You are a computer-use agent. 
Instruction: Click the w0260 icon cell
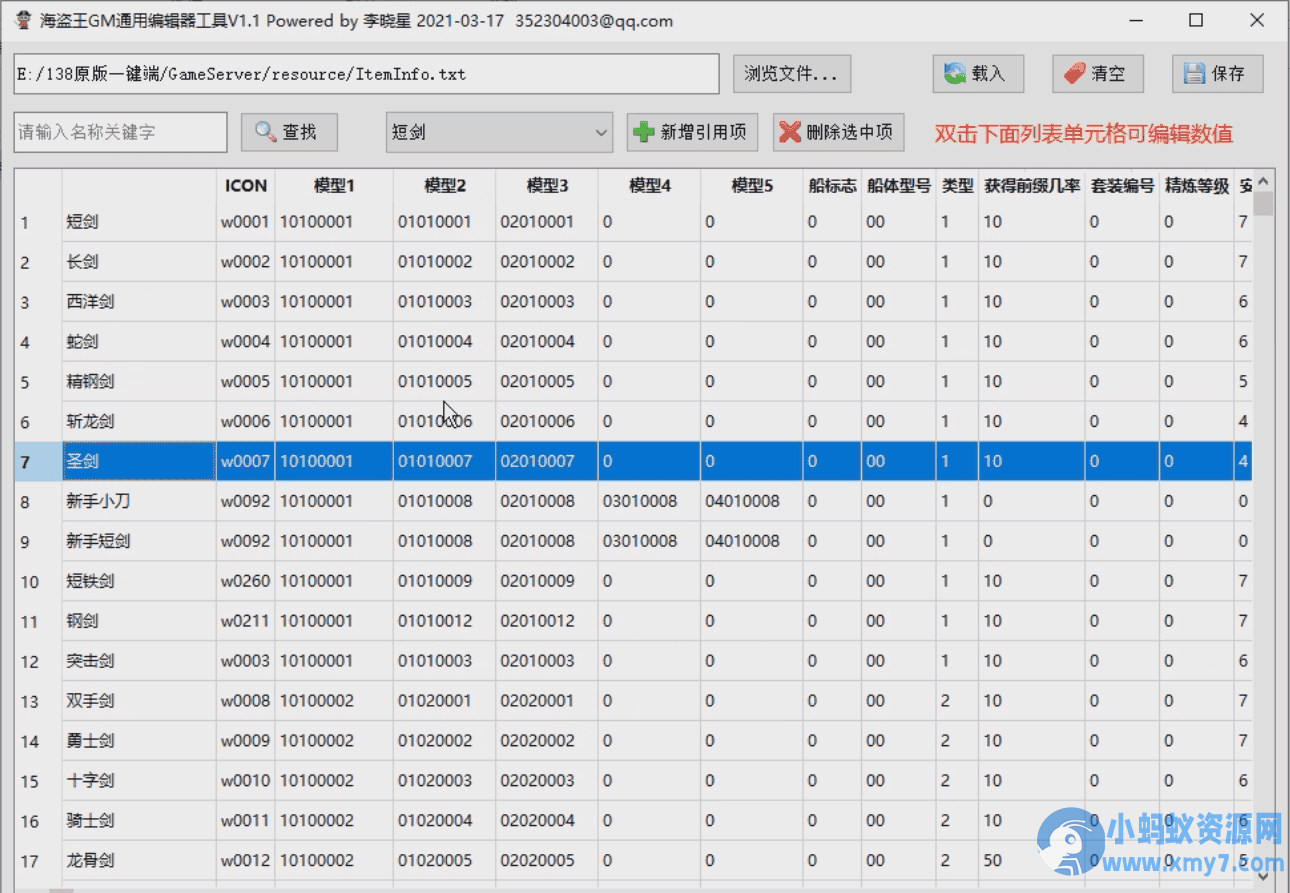coord(246,581)
